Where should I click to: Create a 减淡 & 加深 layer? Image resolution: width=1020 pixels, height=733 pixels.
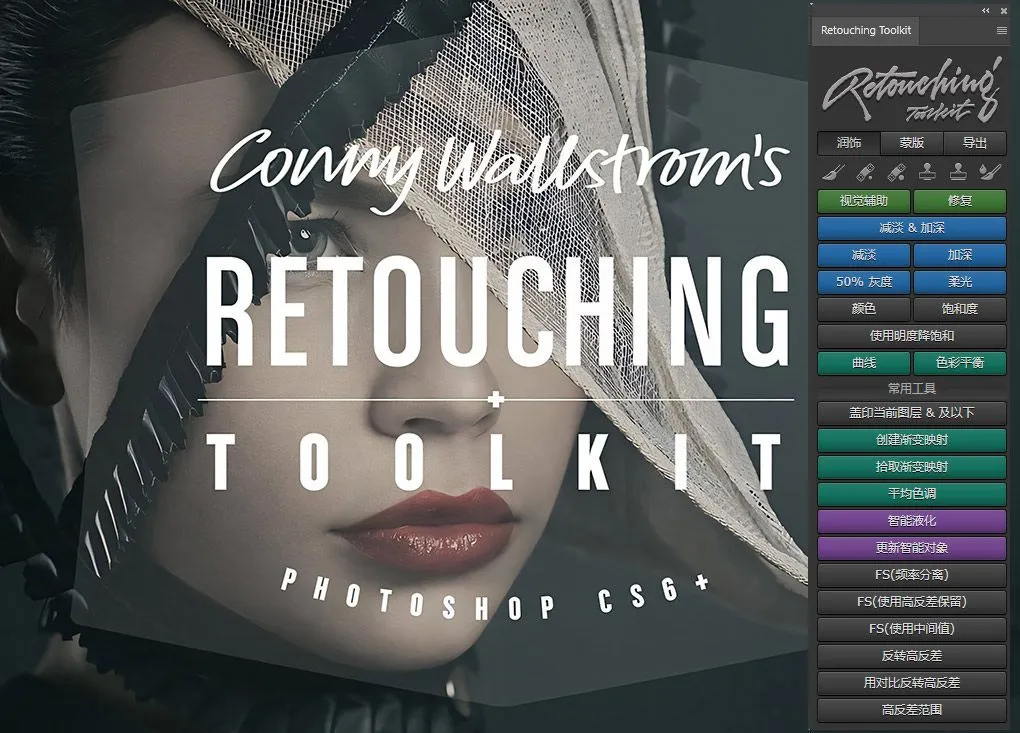[x=911, y=228]
